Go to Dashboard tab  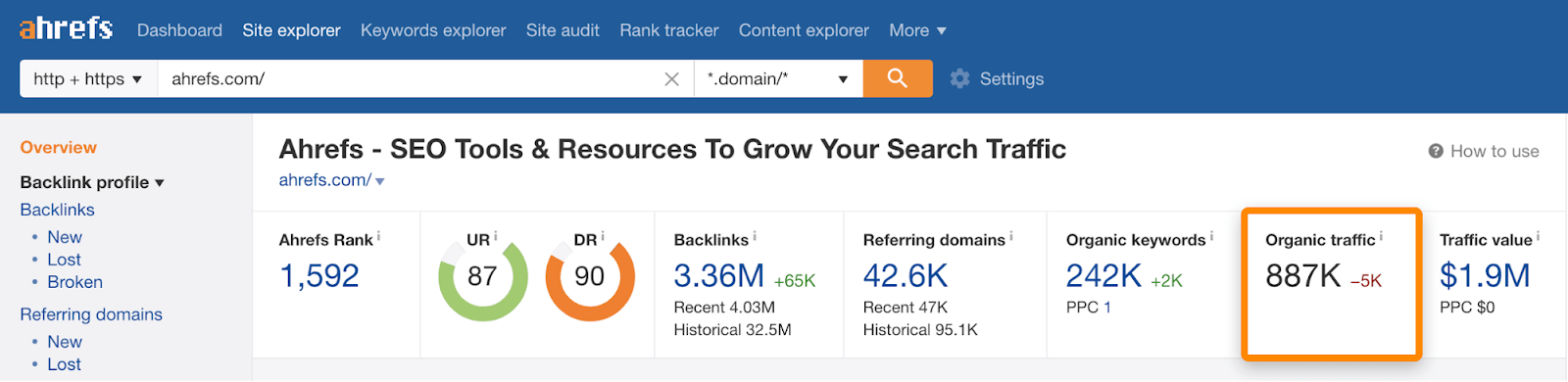click(179, 30)
